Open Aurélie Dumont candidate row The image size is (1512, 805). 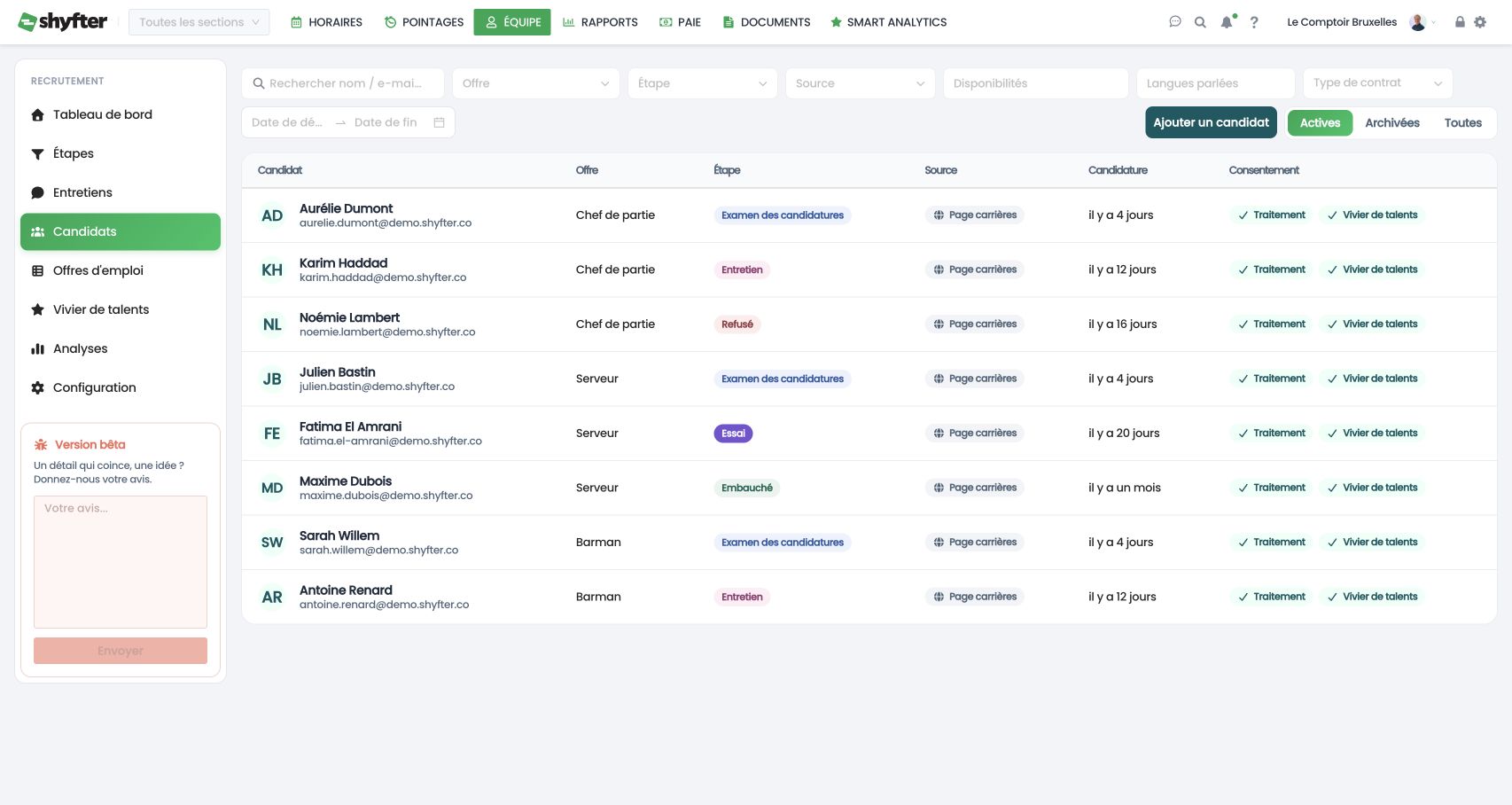[869, 215]
